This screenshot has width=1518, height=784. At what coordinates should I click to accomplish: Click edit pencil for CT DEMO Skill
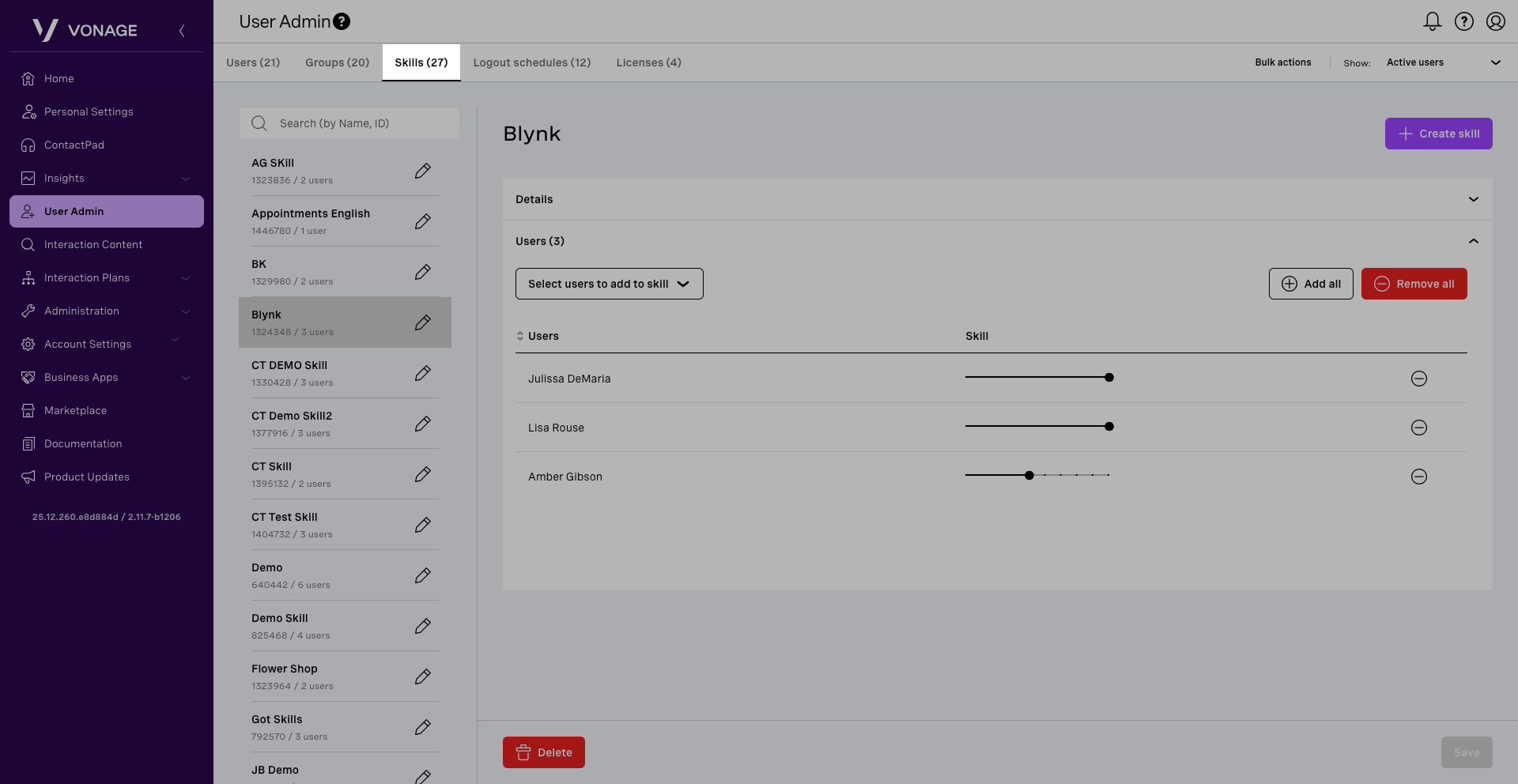tap(423, 373)
